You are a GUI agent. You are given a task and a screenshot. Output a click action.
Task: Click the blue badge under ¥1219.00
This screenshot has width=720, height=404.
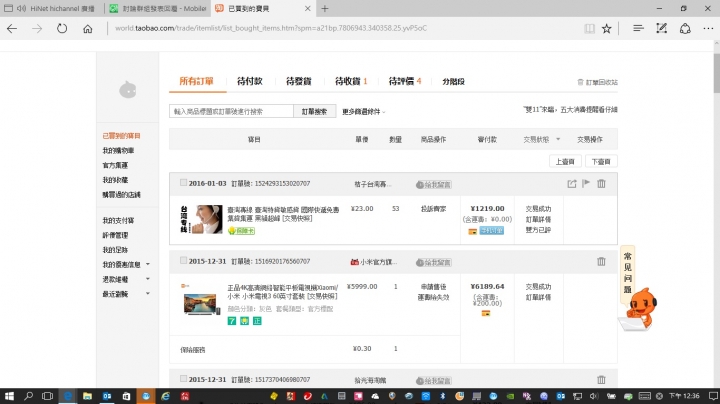[491, 231]
